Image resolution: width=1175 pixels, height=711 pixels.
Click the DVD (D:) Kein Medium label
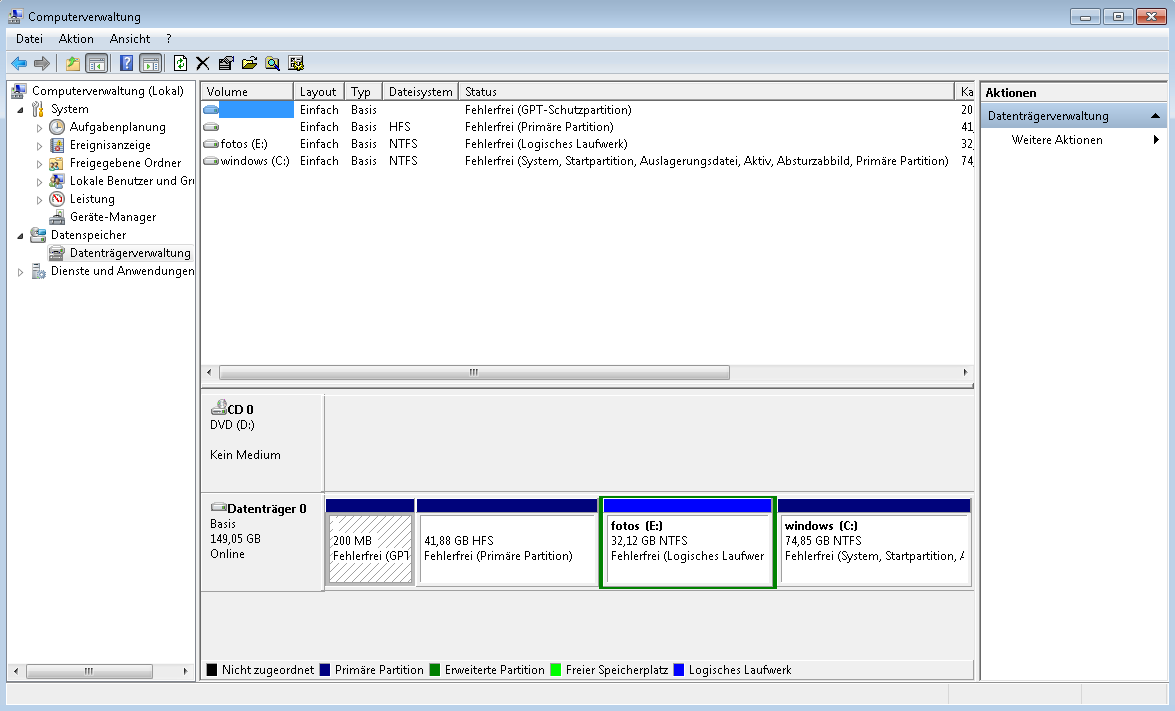[245, 440]
